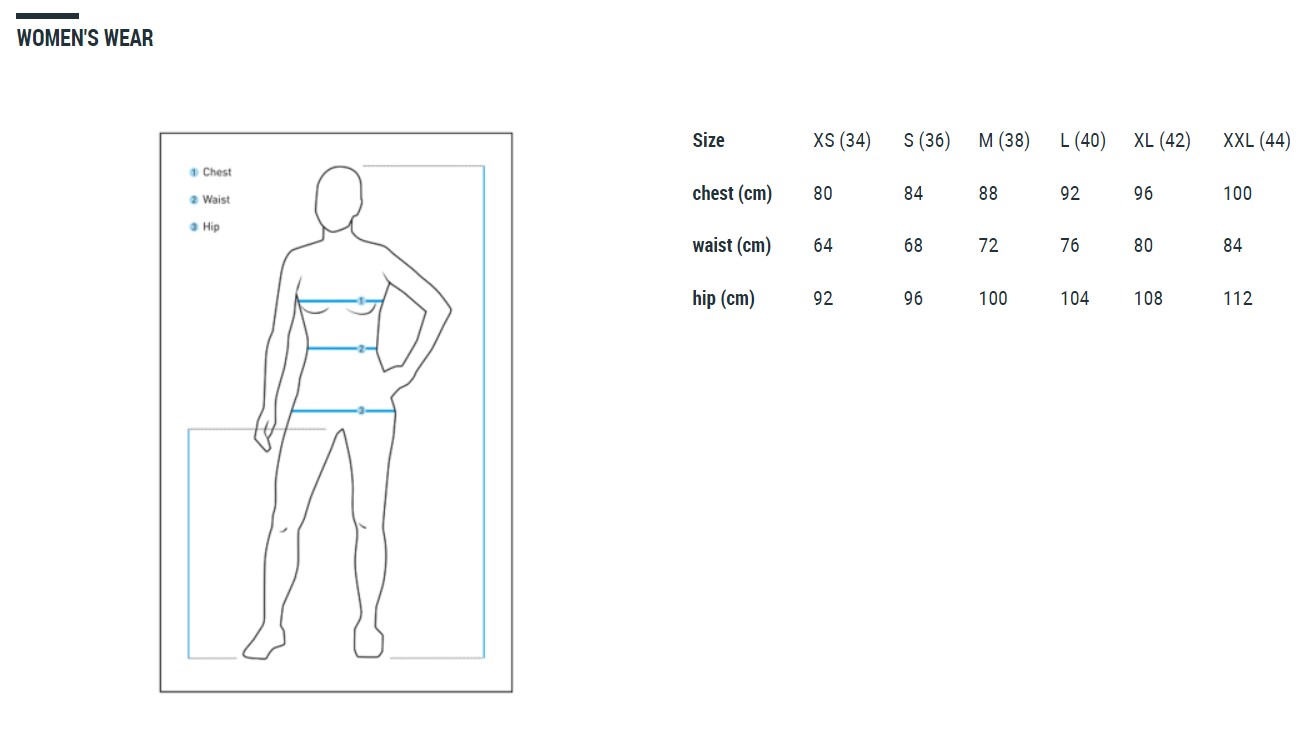Click the WOMEN'S WEAR section heading
This screenshot has height=729, width=1312.
coord(85,39)
